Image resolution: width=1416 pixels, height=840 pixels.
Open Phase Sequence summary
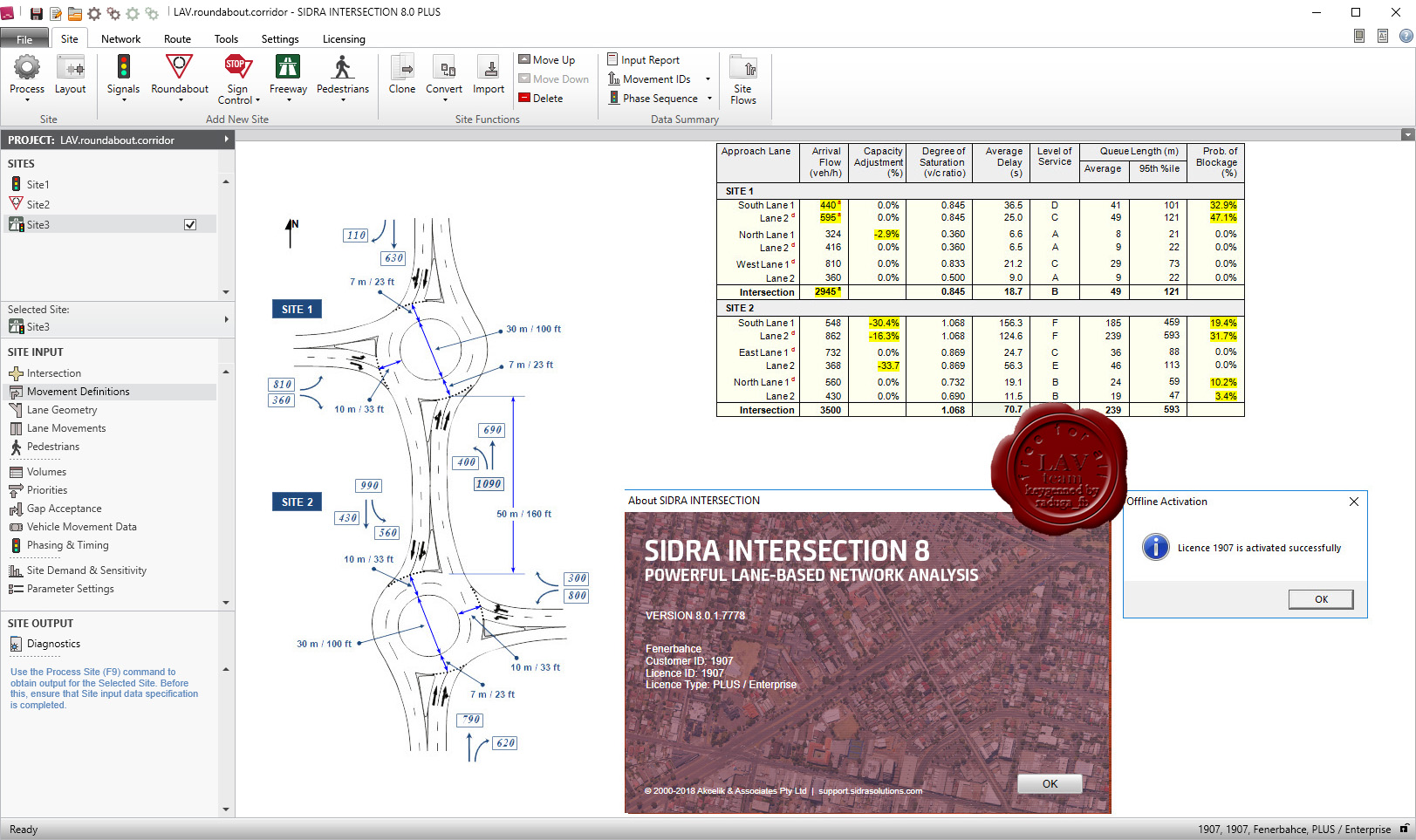tap(653, 99)
